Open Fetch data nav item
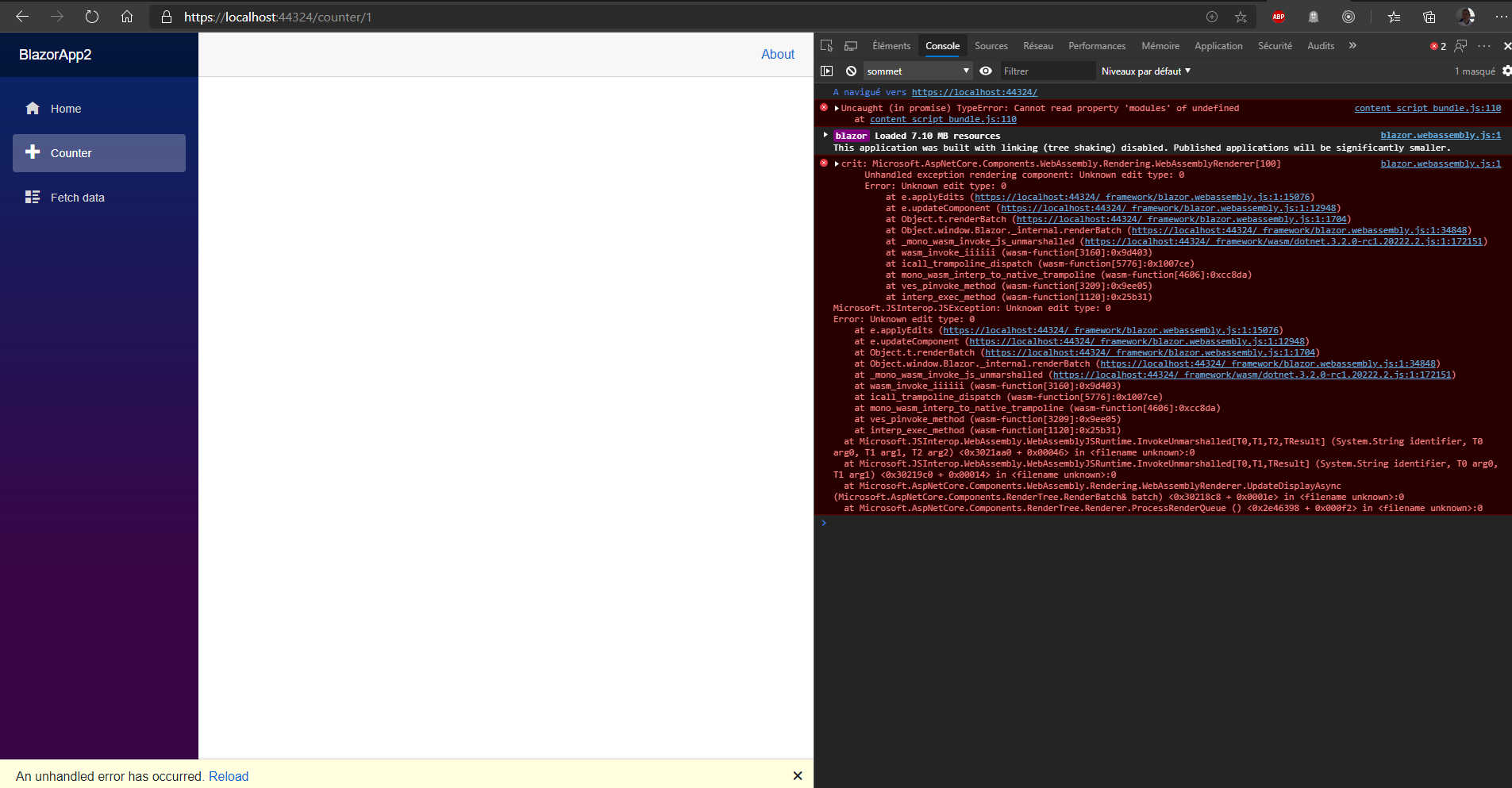 point(99,198)
